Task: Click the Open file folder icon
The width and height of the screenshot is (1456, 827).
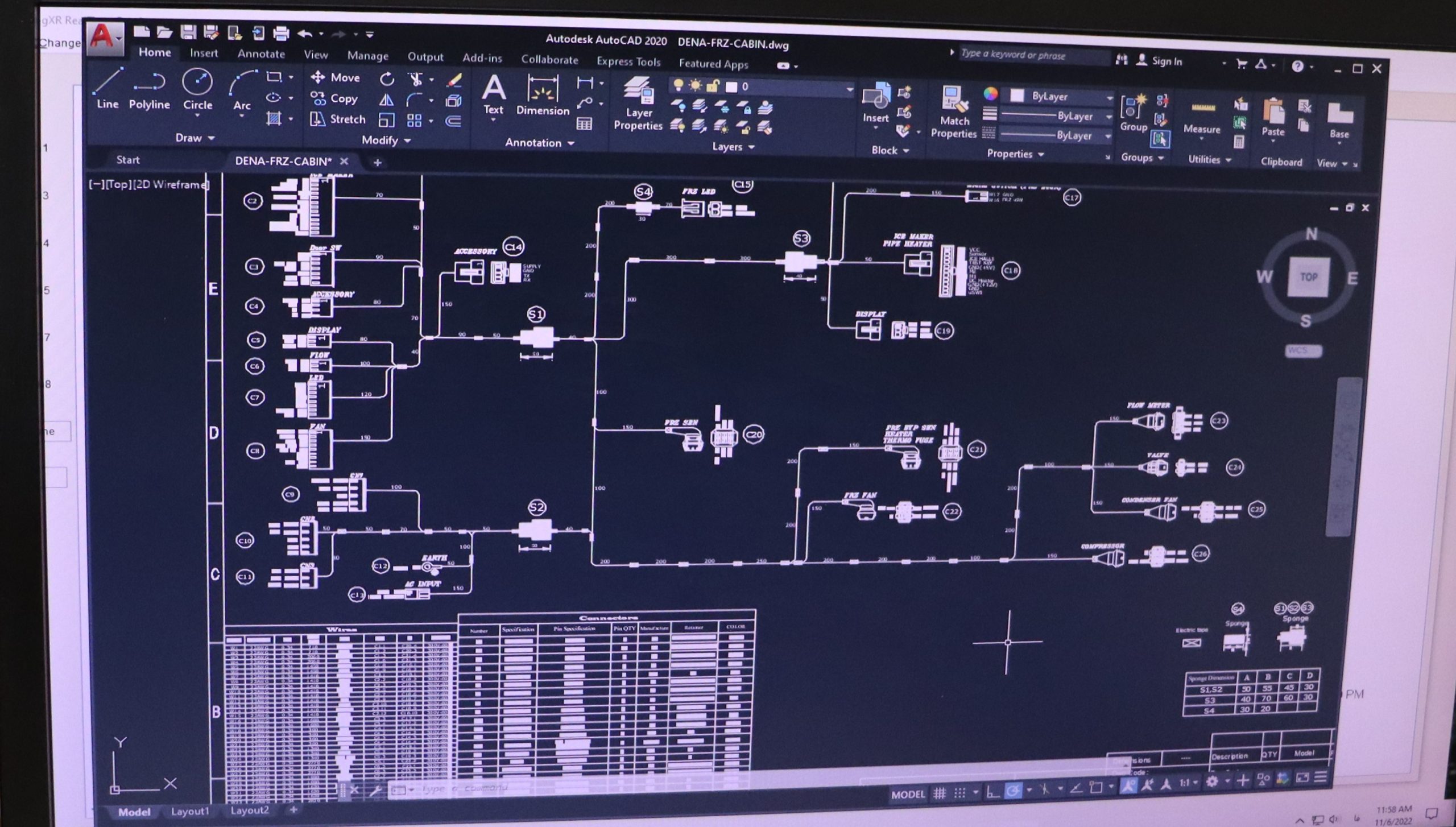Action: (x=165, y=32)
